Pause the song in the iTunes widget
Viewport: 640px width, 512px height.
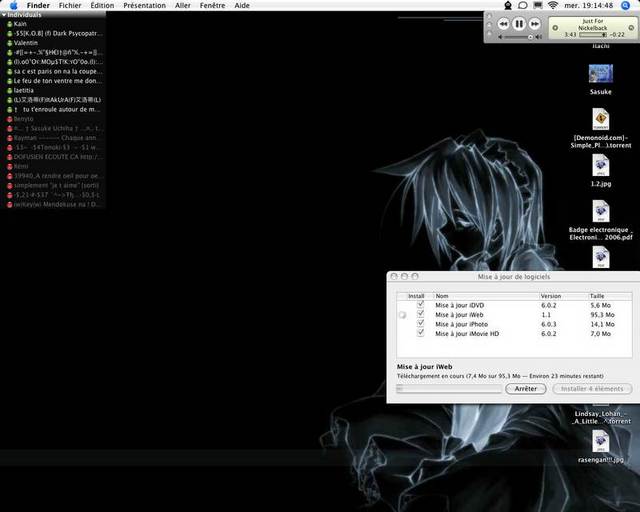point(519,23)
